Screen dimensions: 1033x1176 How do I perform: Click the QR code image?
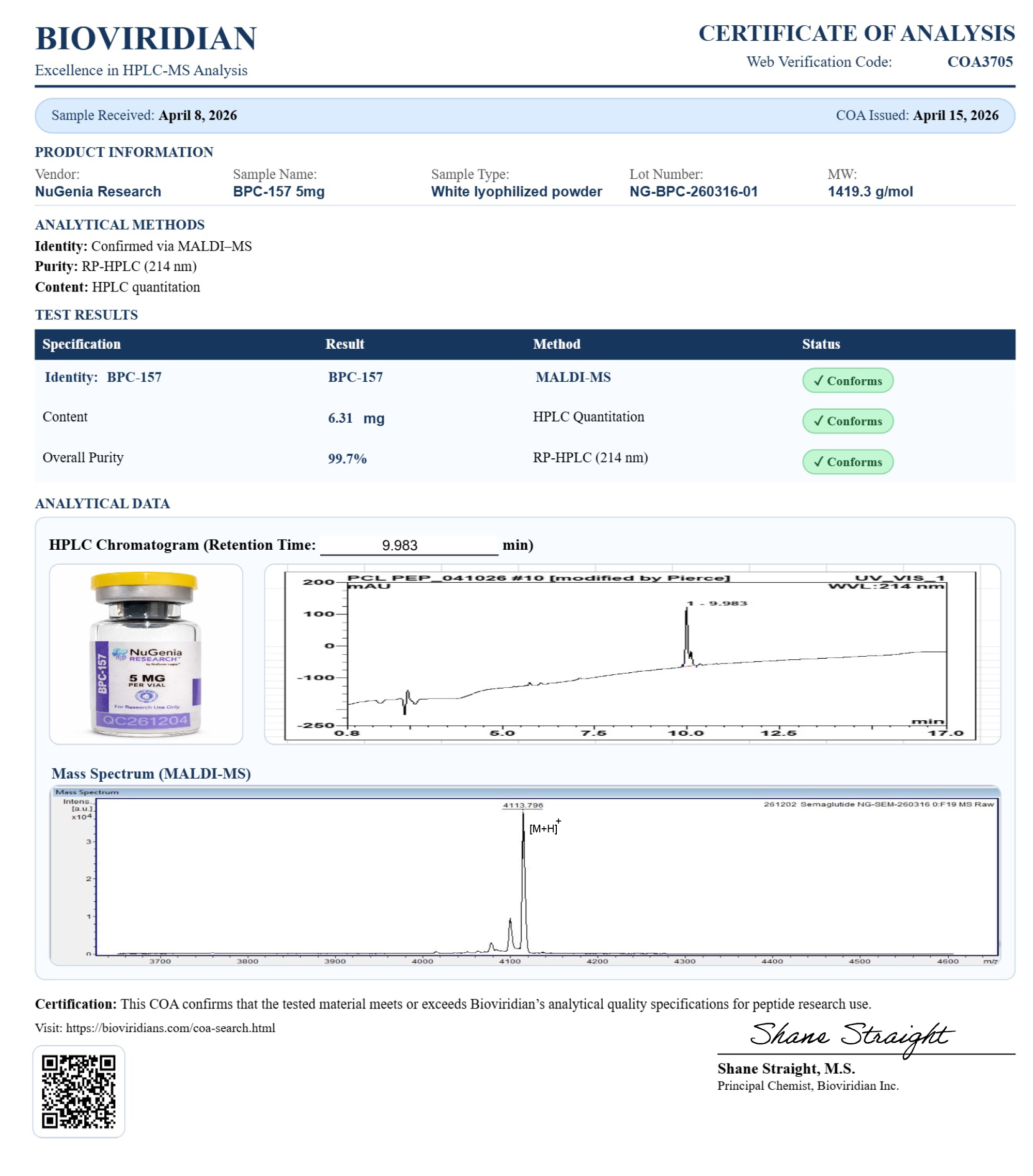point(78,1091)
